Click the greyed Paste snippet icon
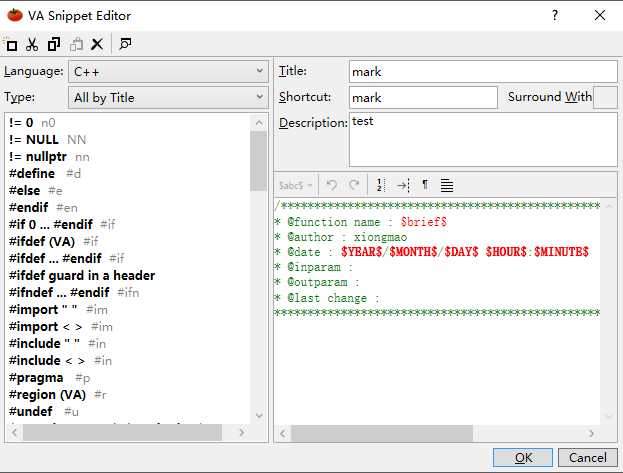 point(76,44)
